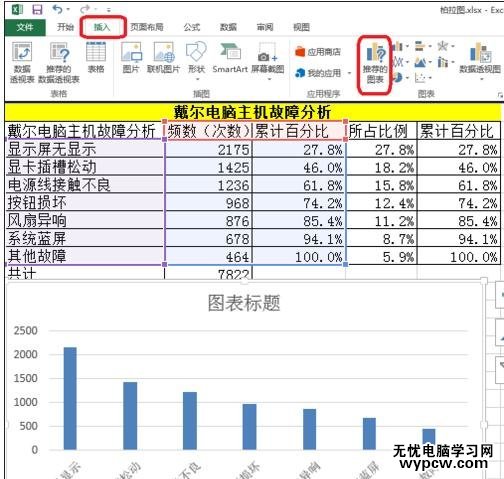504x479 pixels.
Task: Insert a line chart from Charts group
Action: pos(398,62)
